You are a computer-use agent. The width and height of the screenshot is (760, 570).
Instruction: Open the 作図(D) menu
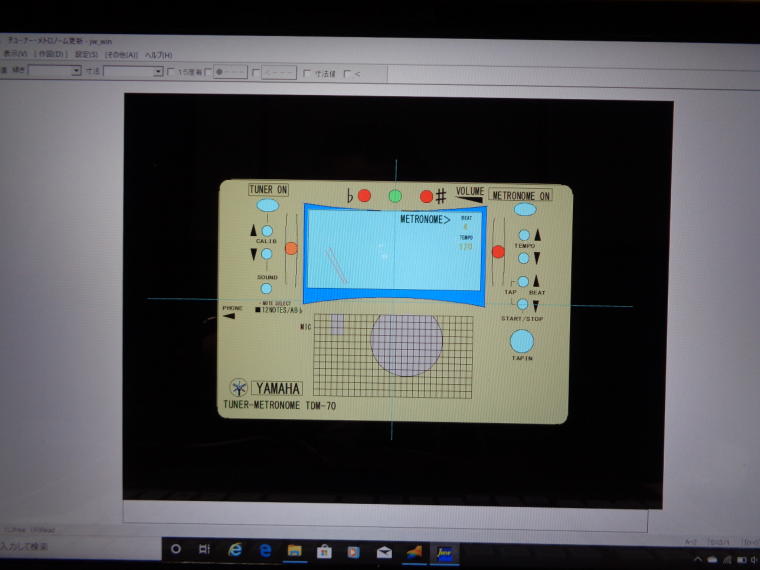pyautogui.click(x=50, y=53)
